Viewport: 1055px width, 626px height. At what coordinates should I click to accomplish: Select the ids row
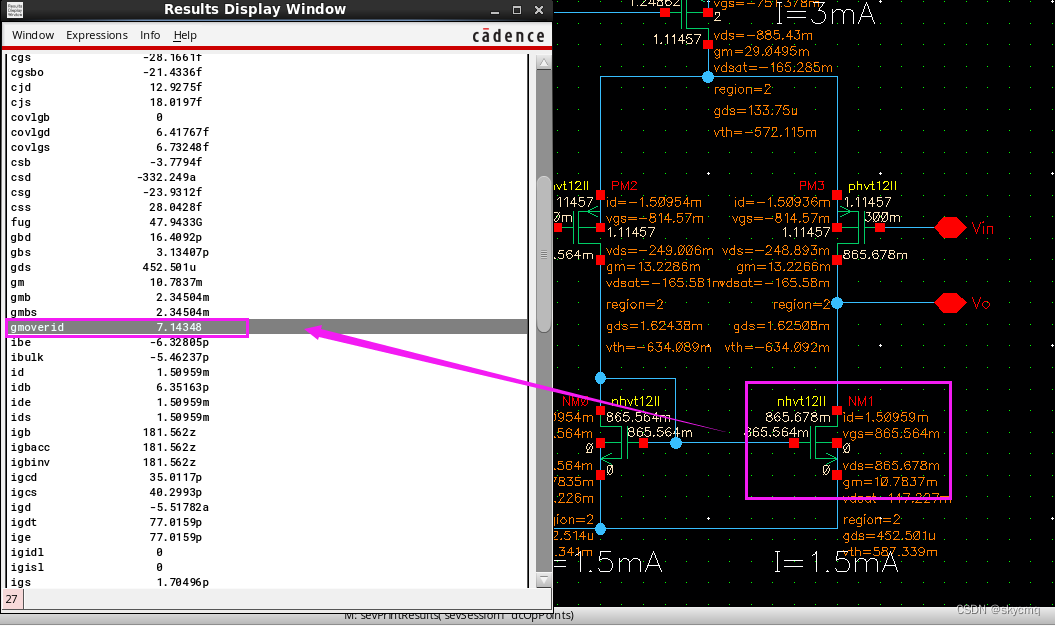click(266, 417)
